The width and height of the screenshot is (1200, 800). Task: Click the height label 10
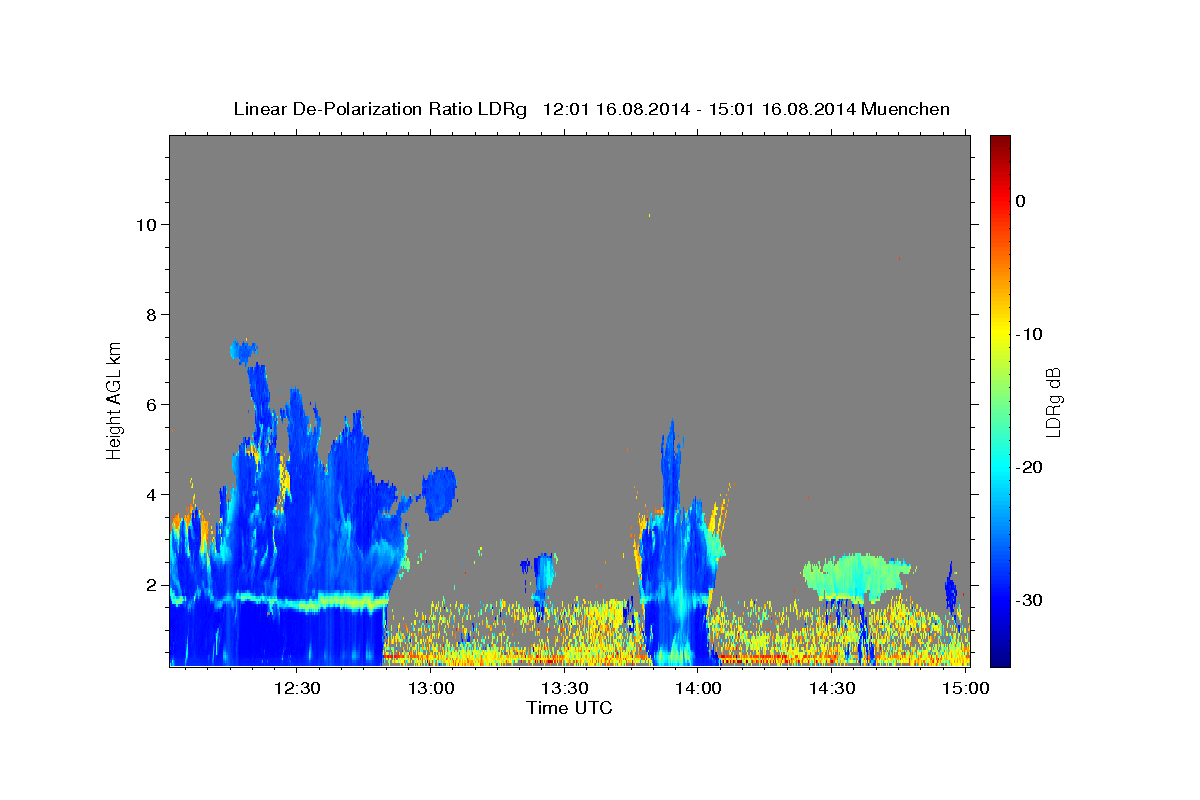tap(147, 224)
